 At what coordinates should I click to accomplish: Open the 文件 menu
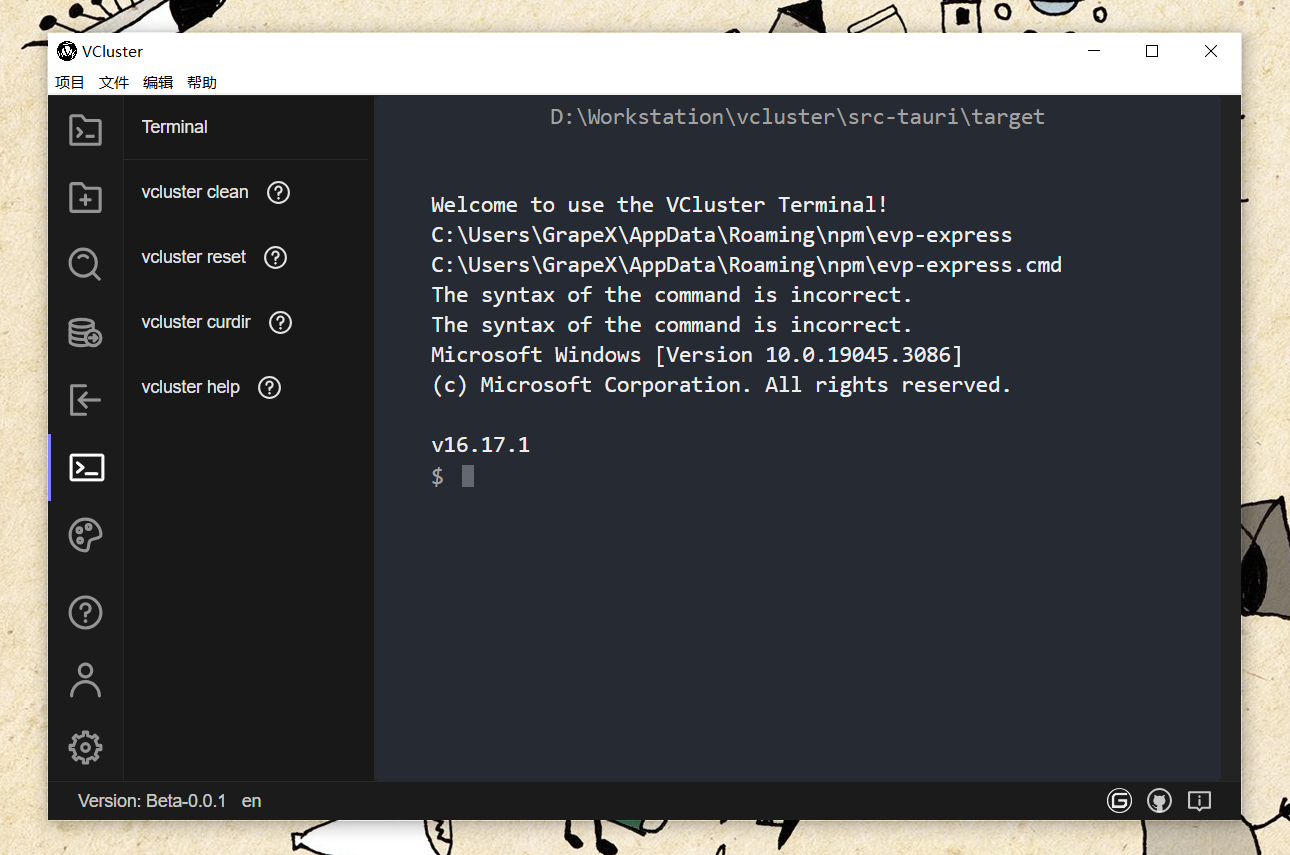114,83
